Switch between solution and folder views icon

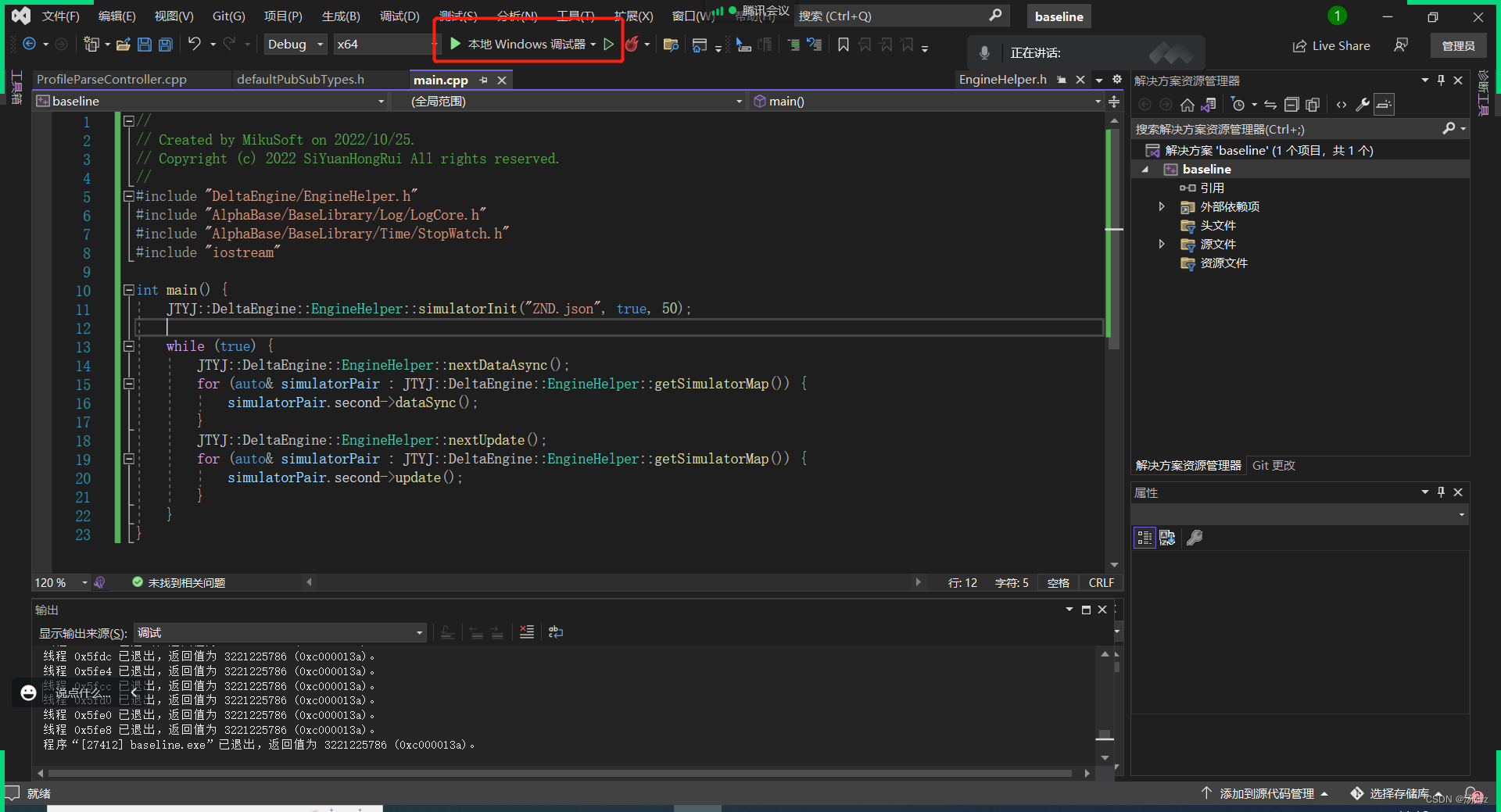pos(1209,105)
